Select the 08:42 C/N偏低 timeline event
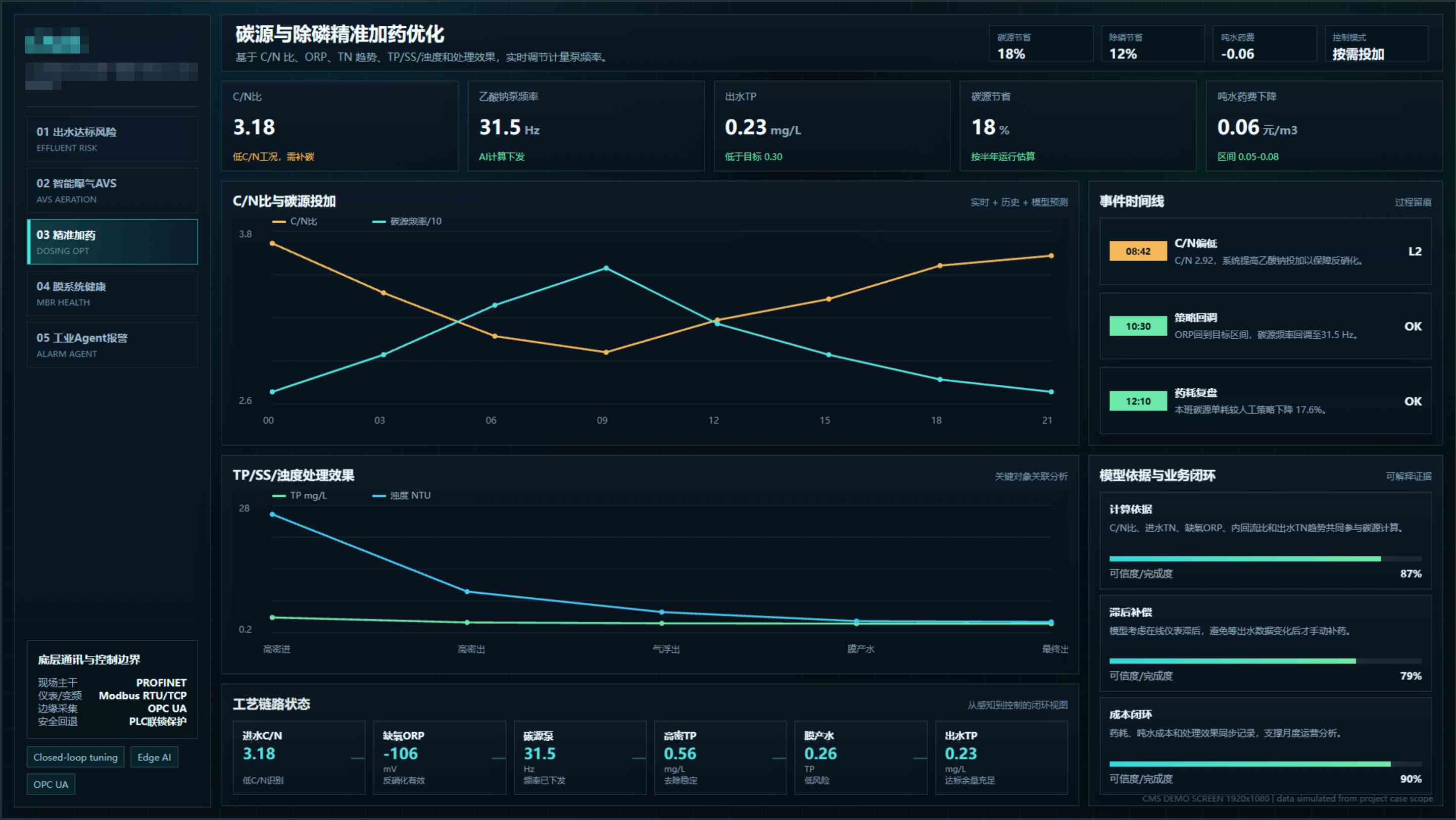The width and height of the screenshot is (1456, 820). click(1265, 251)
